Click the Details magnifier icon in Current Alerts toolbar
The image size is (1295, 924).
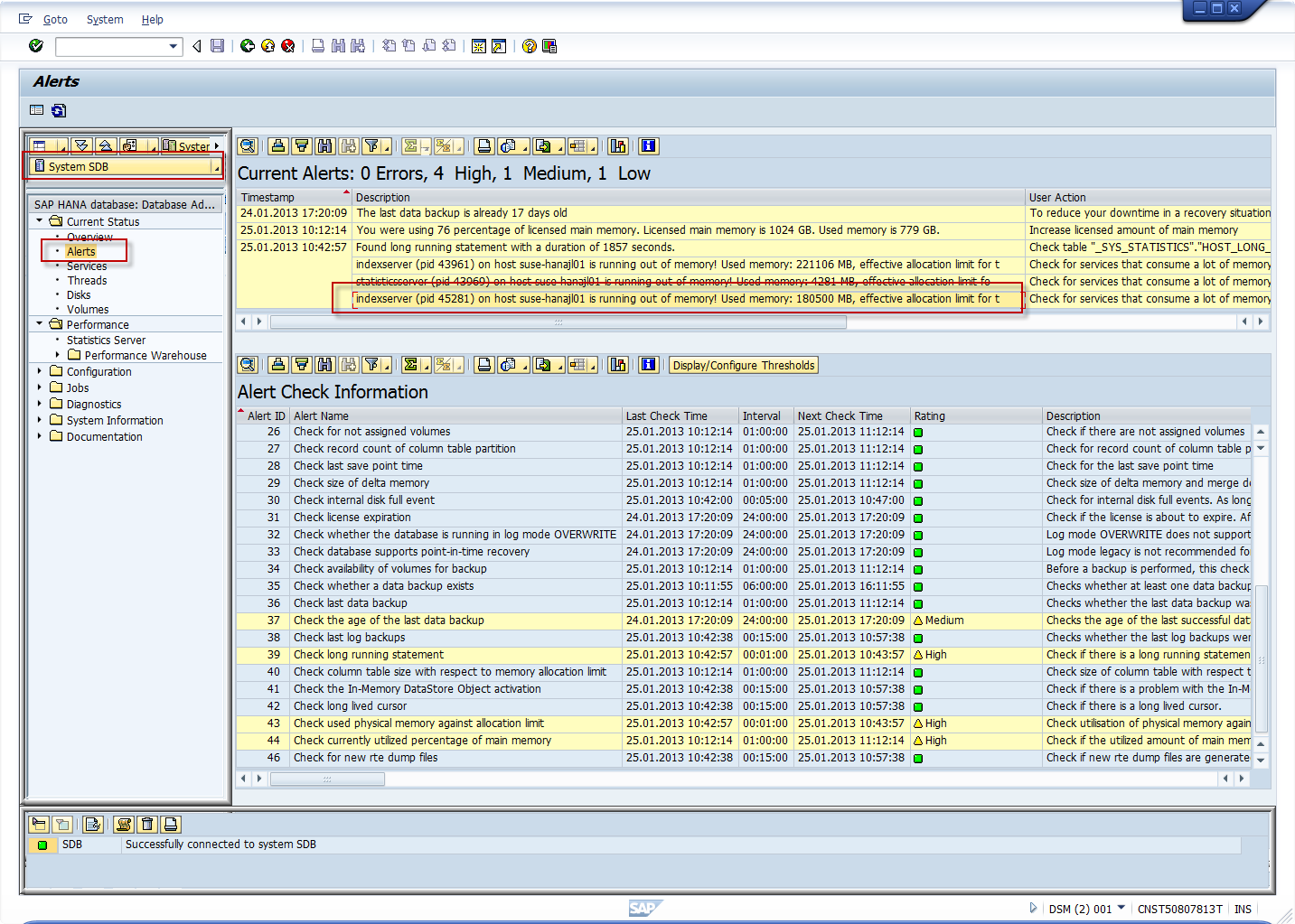pos(249,146)
